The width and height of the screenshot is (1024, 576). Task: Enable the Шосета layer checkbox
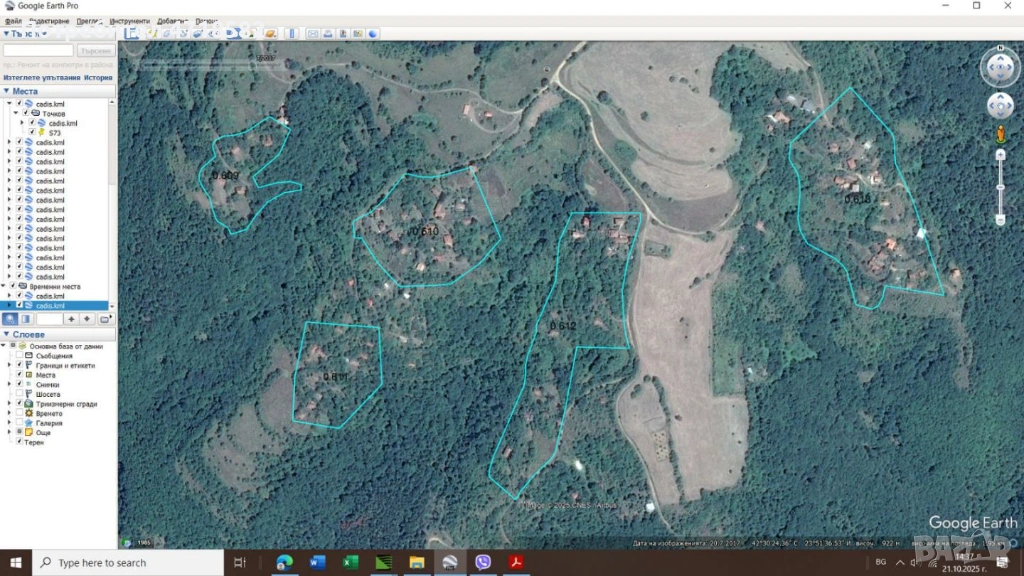(19, 394)
